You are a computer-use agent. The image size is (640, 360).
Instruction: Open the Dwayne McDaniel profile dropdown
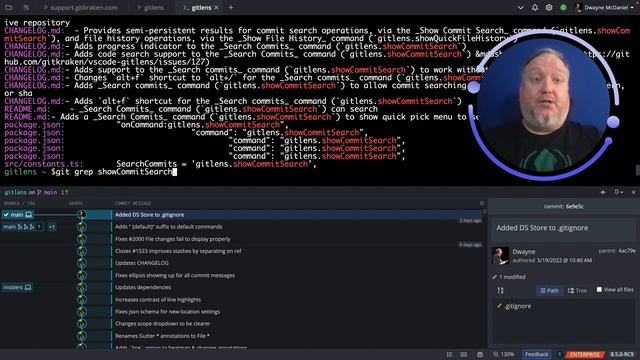[604, 7]
